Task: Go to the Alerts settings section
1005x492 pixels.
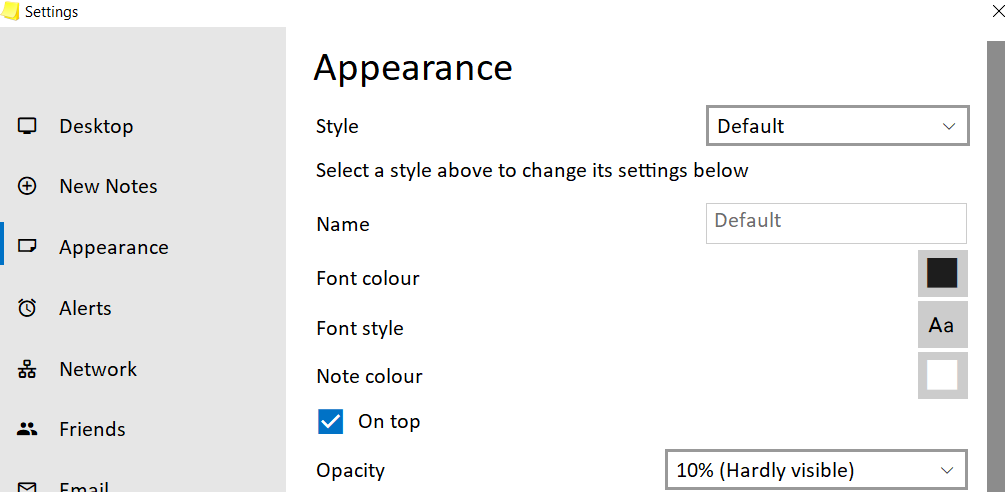Action: 85,308
